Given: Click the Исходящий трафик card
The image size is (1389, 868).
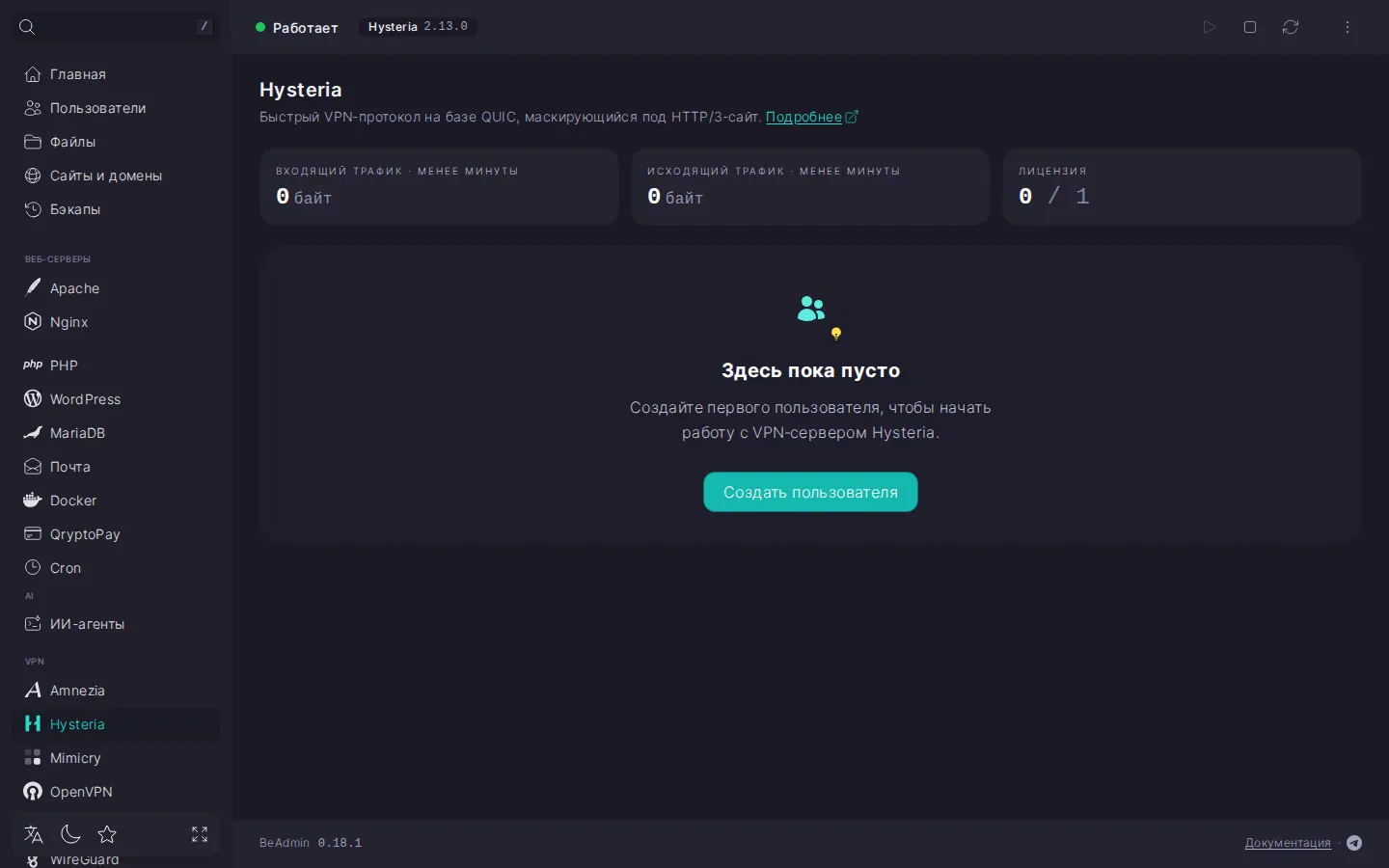Looking at the screenshot, I should click(810, 186).
